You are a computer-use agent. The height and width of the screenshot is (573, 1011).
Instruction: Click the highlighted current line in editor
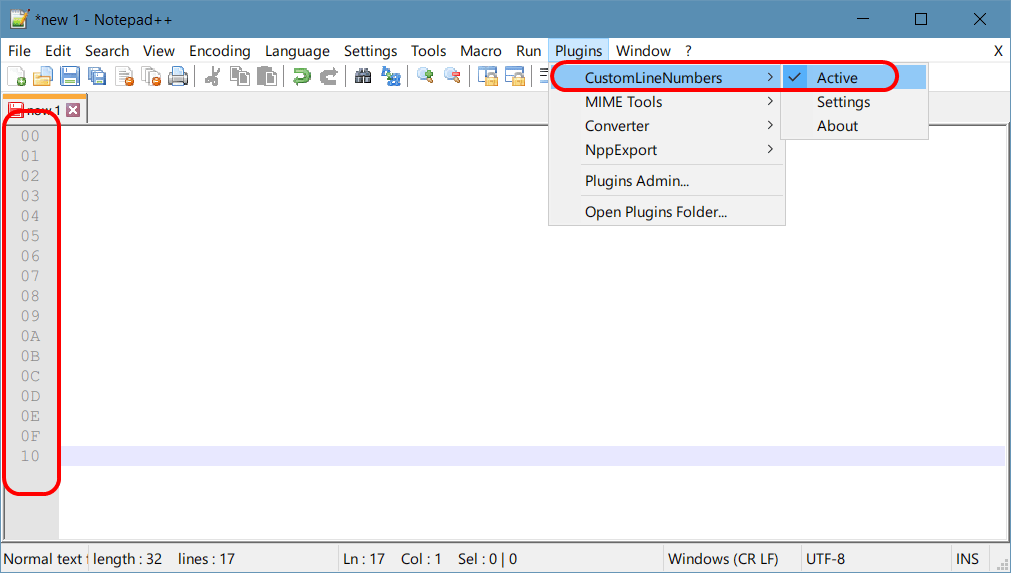533,456
